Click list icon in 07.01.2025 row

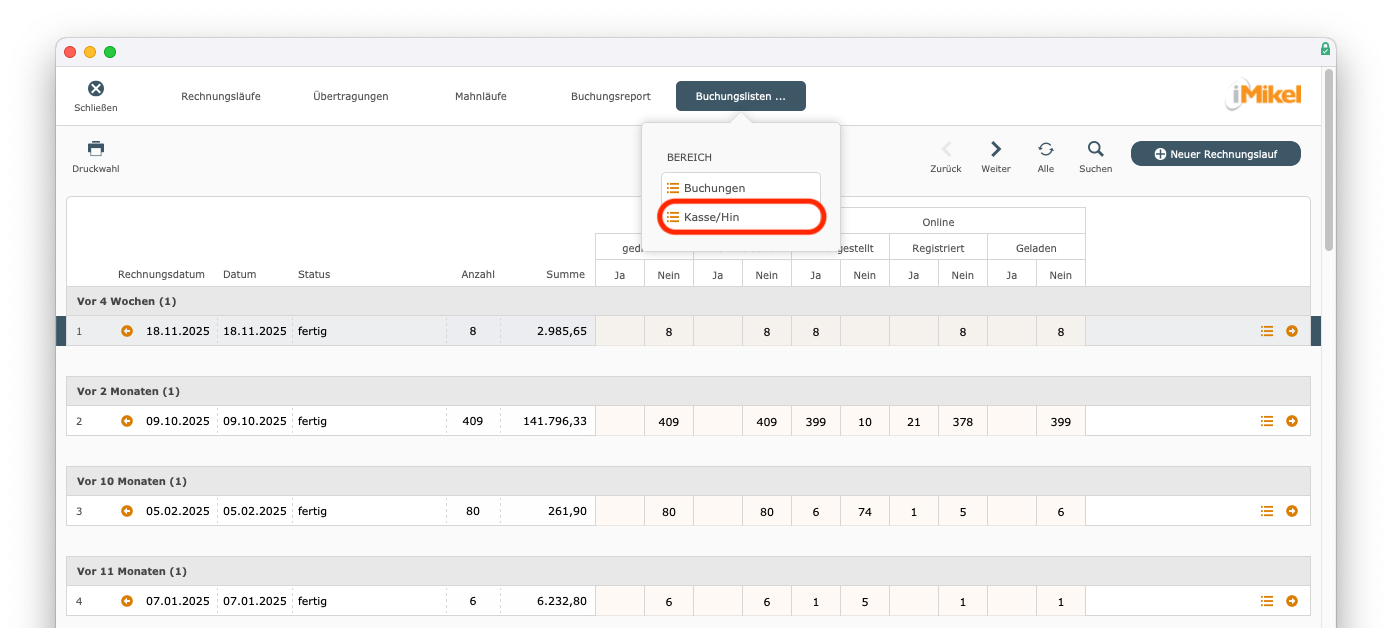[1267, 601]
